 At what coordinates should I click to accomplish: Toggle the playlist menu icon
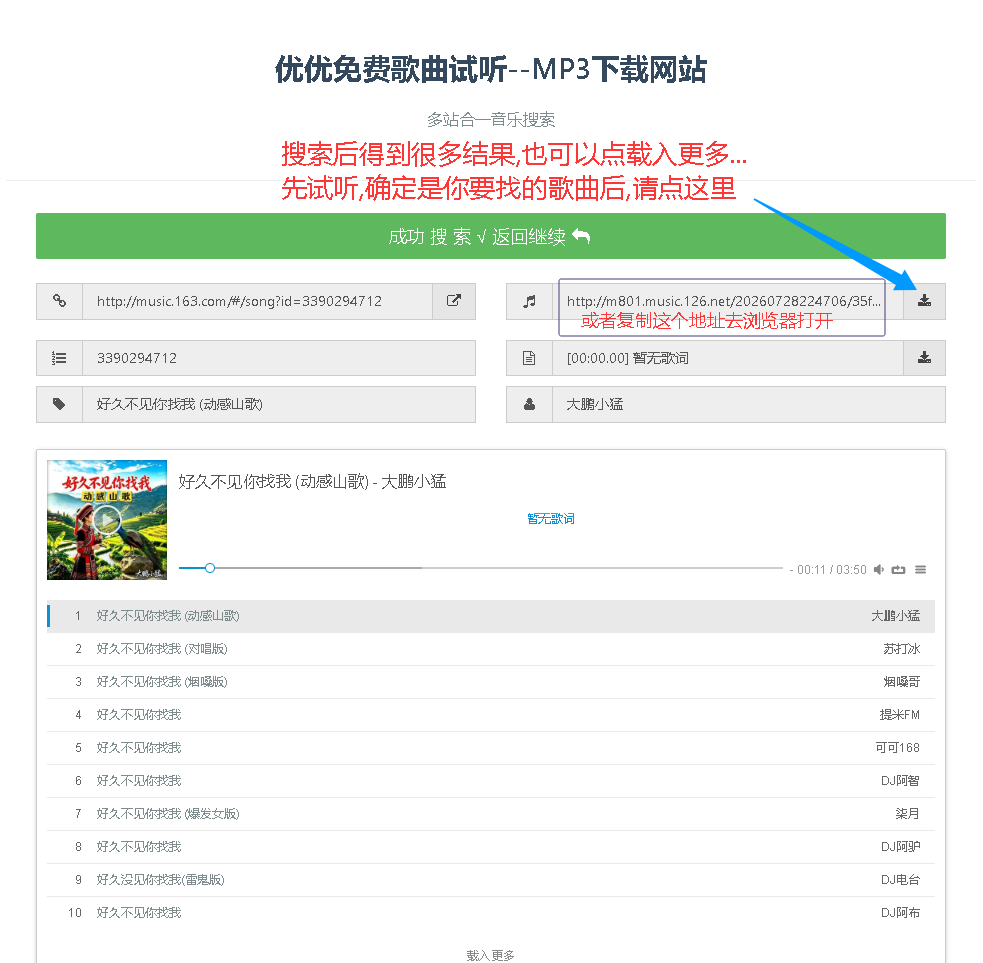coord(920,569)
